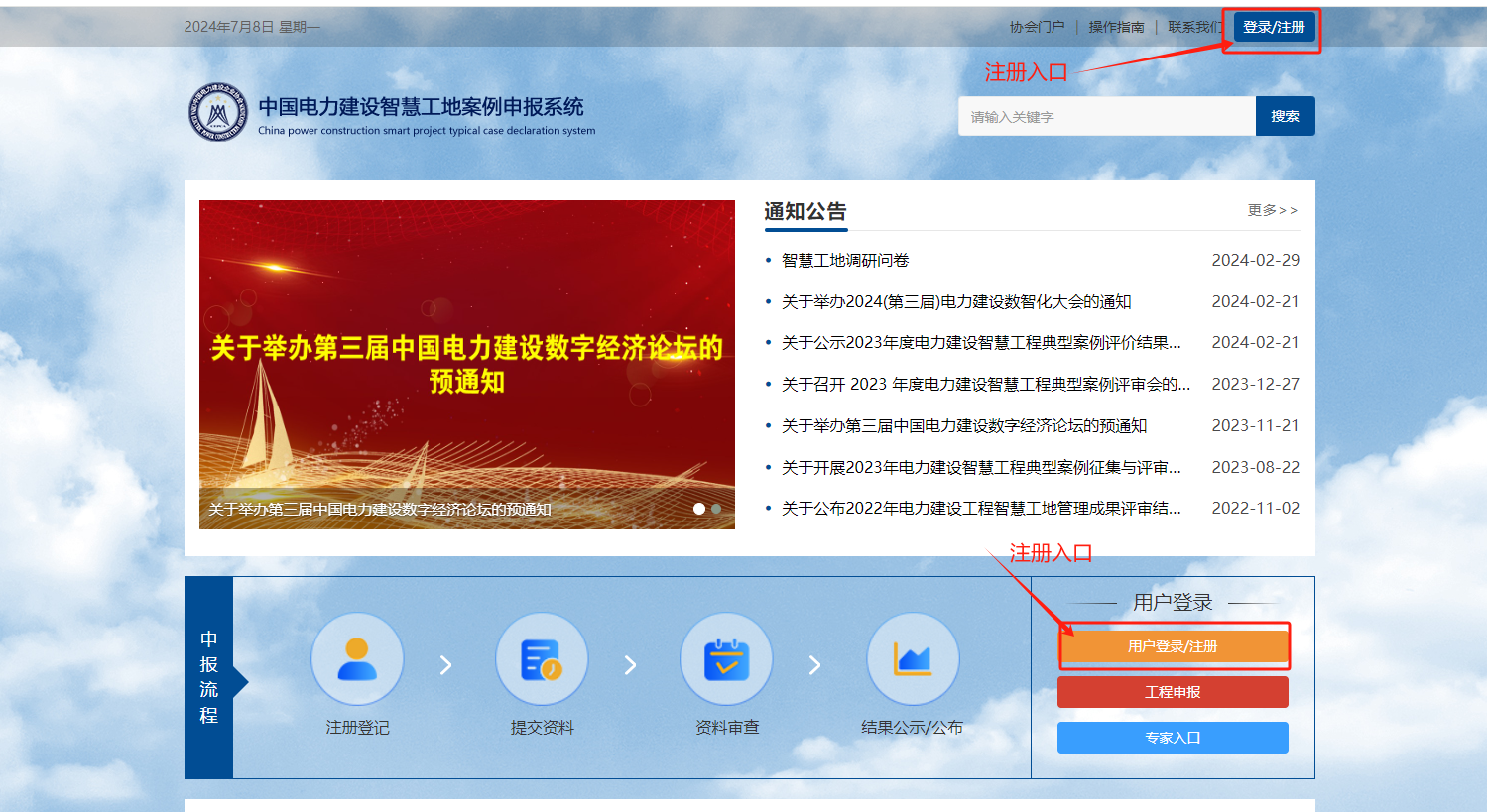The image size is (1487, 812).
Task: Click the 提交资料 step label
Action: (542, 727)
